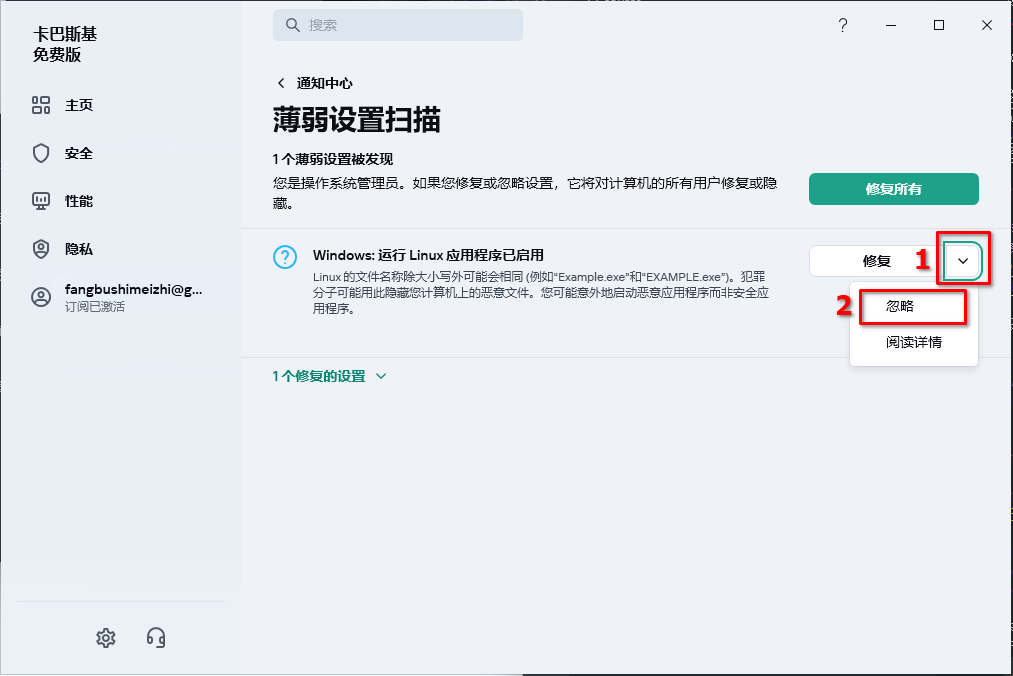Open settings via the gear icon

click(106, 637)
